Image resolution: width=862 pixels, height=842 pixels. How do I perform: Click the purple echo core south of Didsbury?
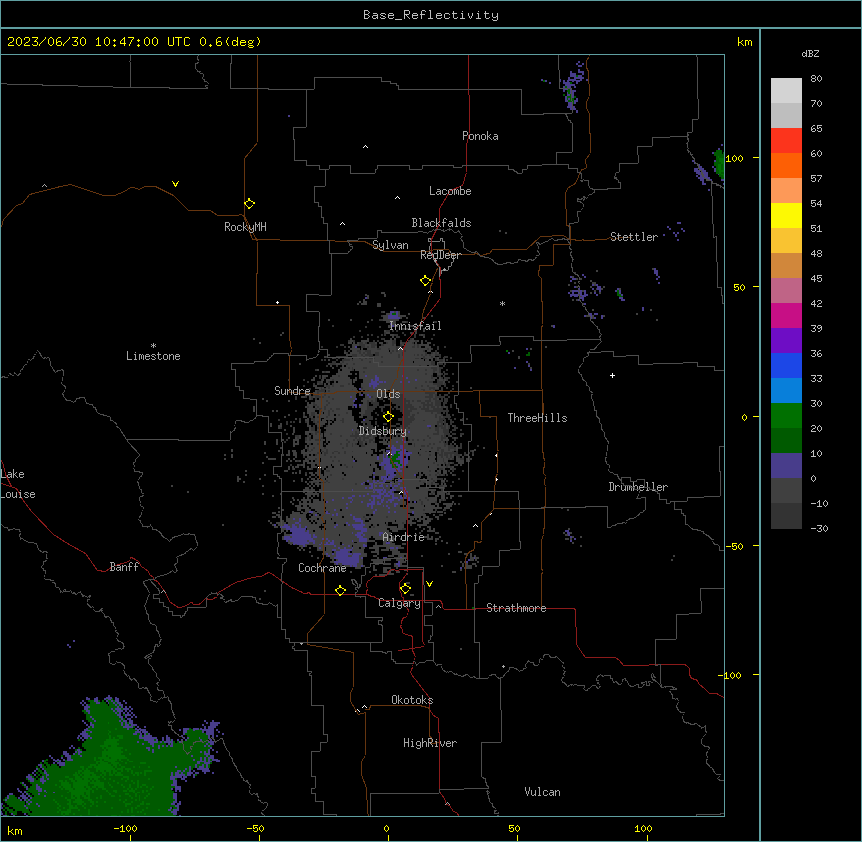pyautogui.click(x=394, y=462)
